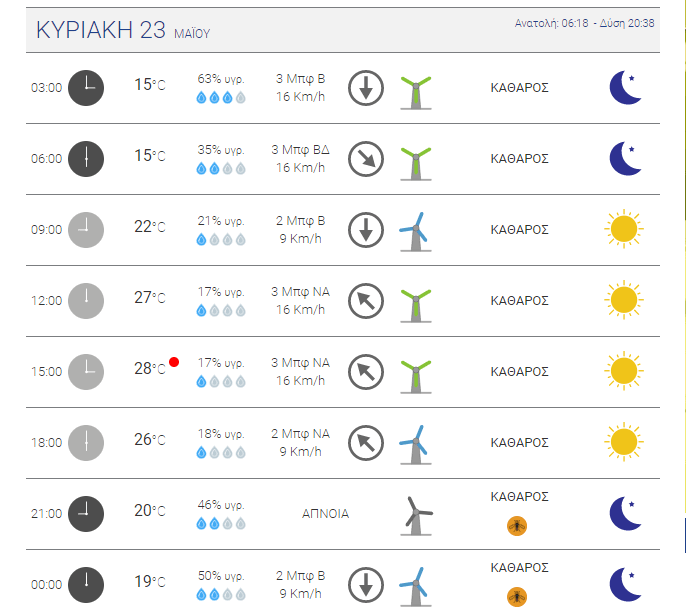This screenshot has height=609, width=686.
Task: Click the clock icon for 03:00
Action: click(x=86, y=88)
